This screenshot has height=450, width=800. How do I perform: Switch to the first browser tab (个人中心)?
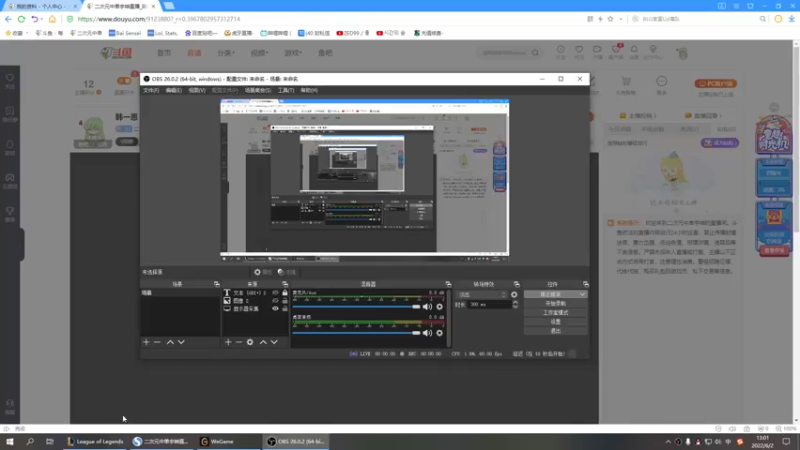pos(40,6)
